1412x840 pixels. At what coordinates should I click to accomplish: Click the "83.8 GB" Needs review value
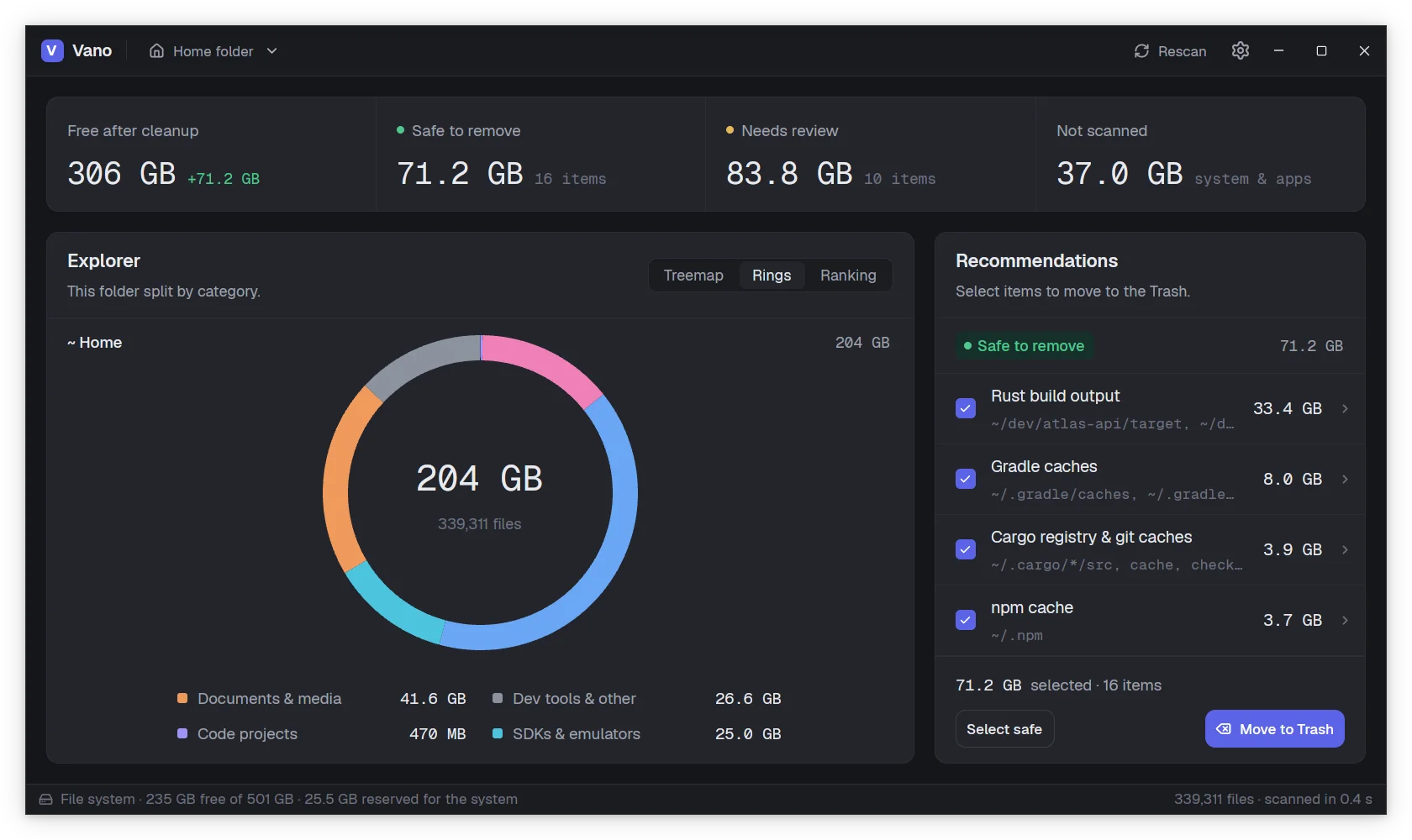[789, 174]
